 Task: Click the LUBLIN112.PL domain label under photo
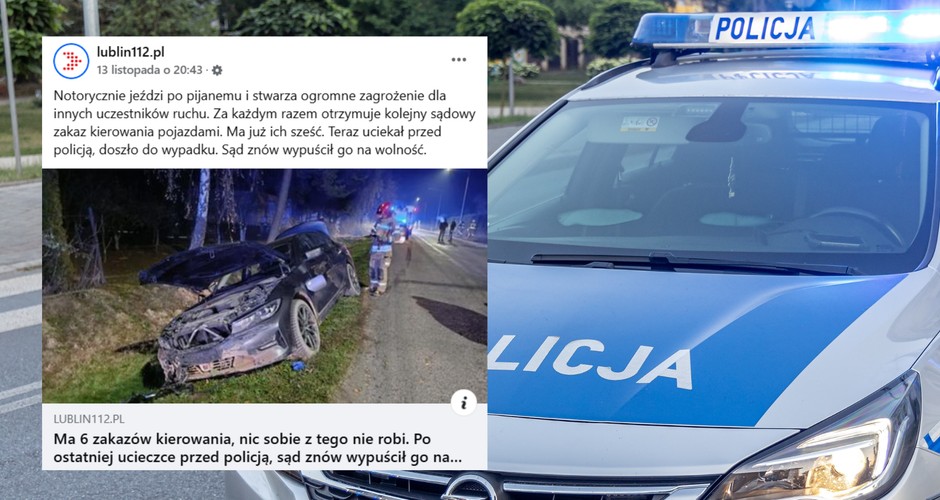click(x=89, y=419)
